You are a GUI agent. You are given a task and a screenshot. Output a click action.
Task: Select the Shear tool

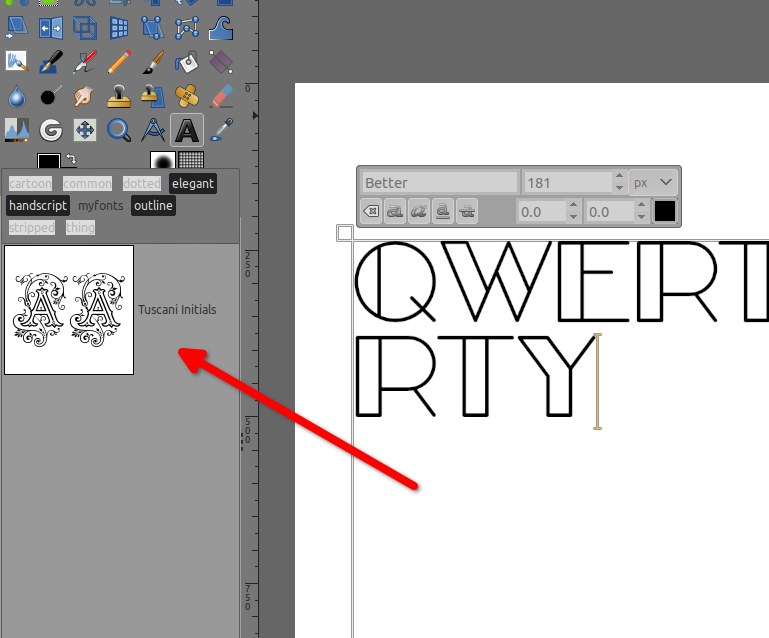[x=17, y=28]
